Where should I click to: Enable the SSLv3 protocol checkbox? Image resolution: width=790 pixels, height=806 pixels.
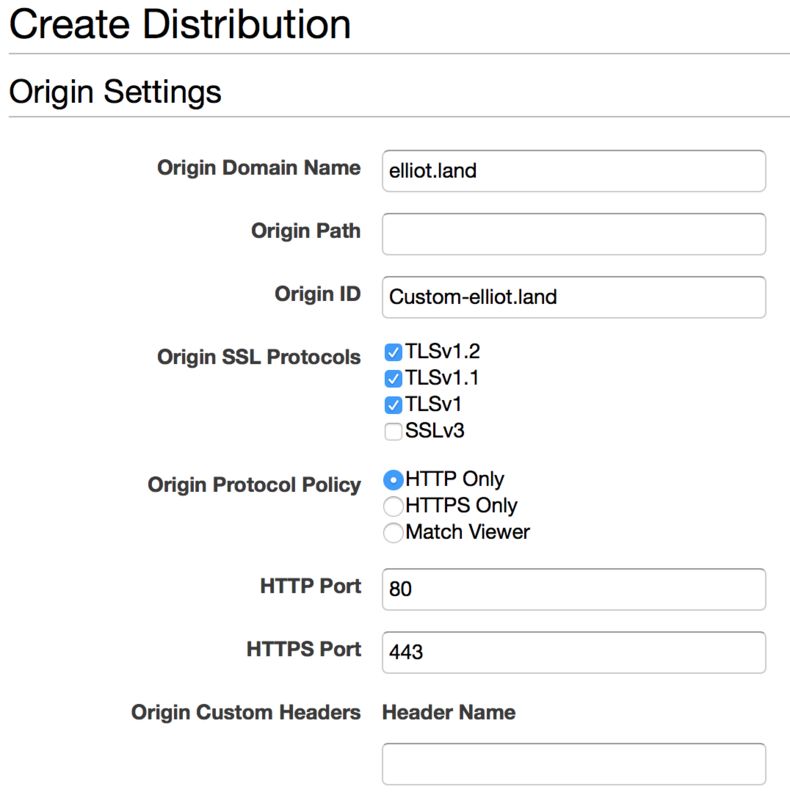393,432
